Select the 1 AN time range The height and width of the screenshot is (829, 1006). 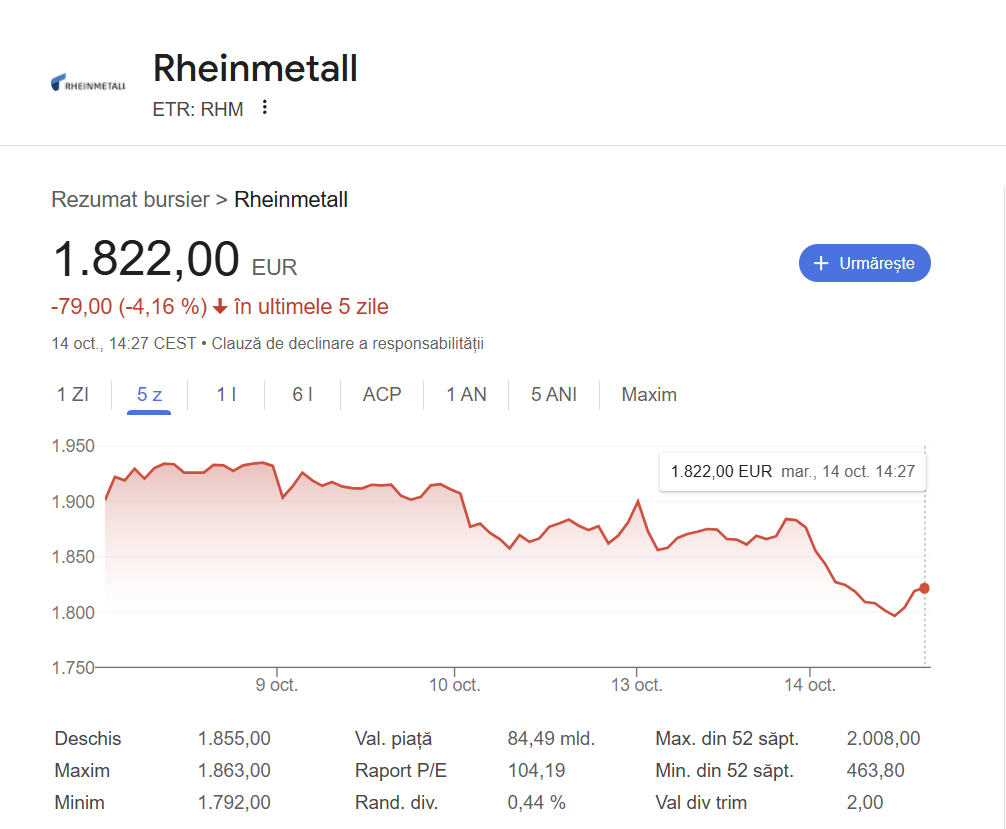point(466,394)
